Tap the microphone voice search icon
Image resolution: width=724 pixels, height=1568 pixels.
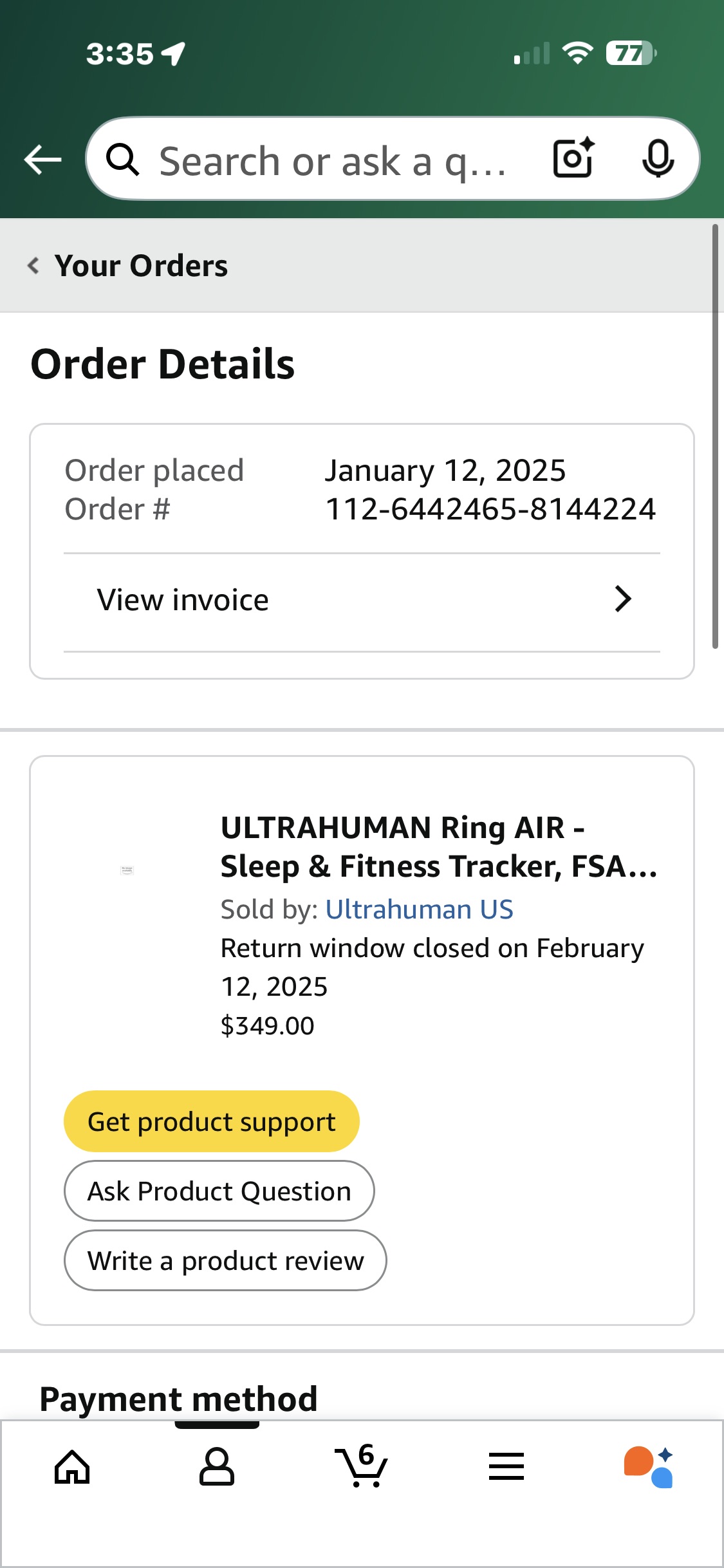pos(658,158)
